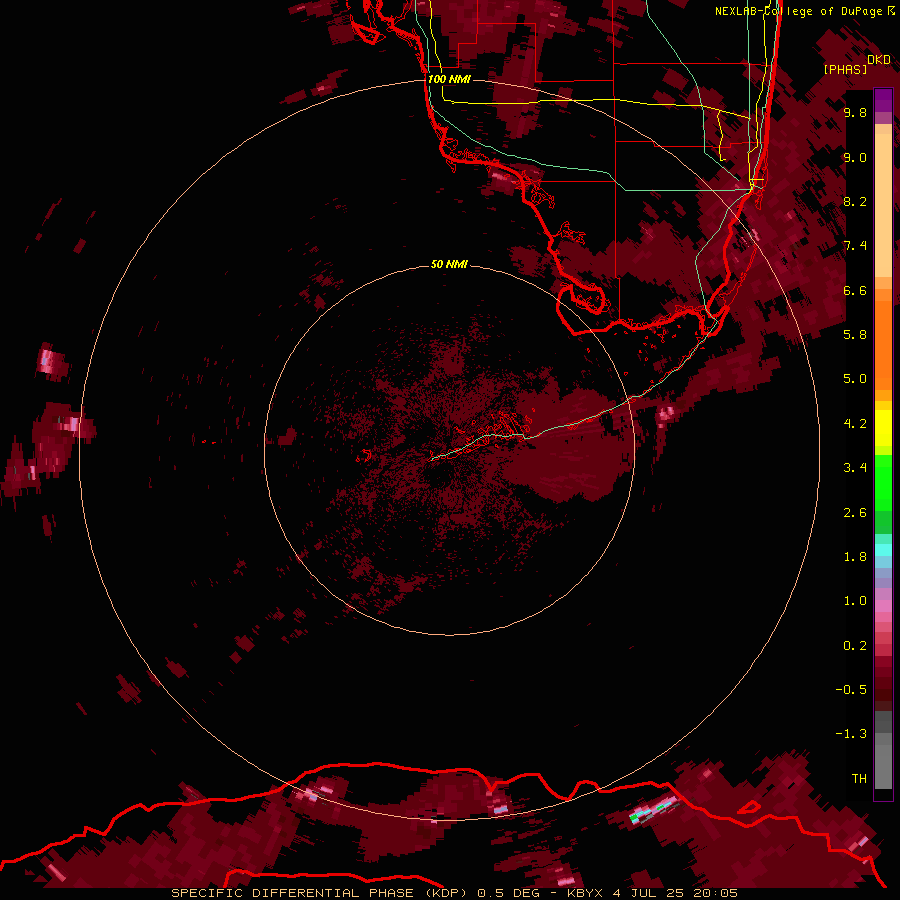Click the yellow segment of the color bar
Viewport: 900px width, 900px height.
point(883,428)
